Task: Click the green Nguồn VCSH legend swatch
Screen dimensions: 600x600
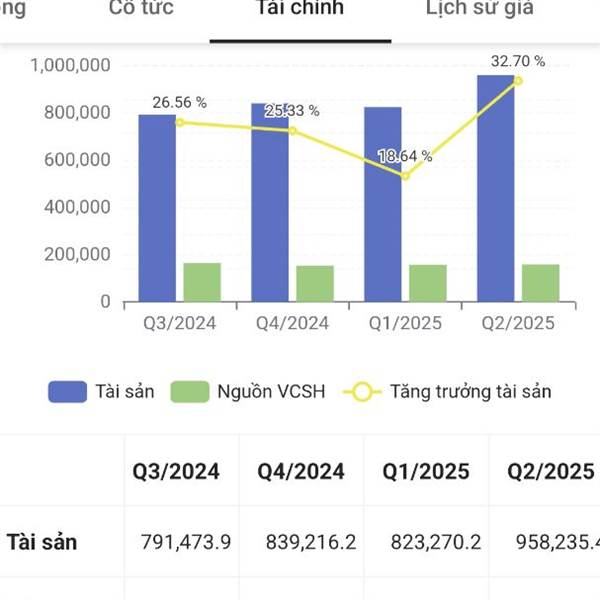Action: pyautogui.click(x=189, y=392)
